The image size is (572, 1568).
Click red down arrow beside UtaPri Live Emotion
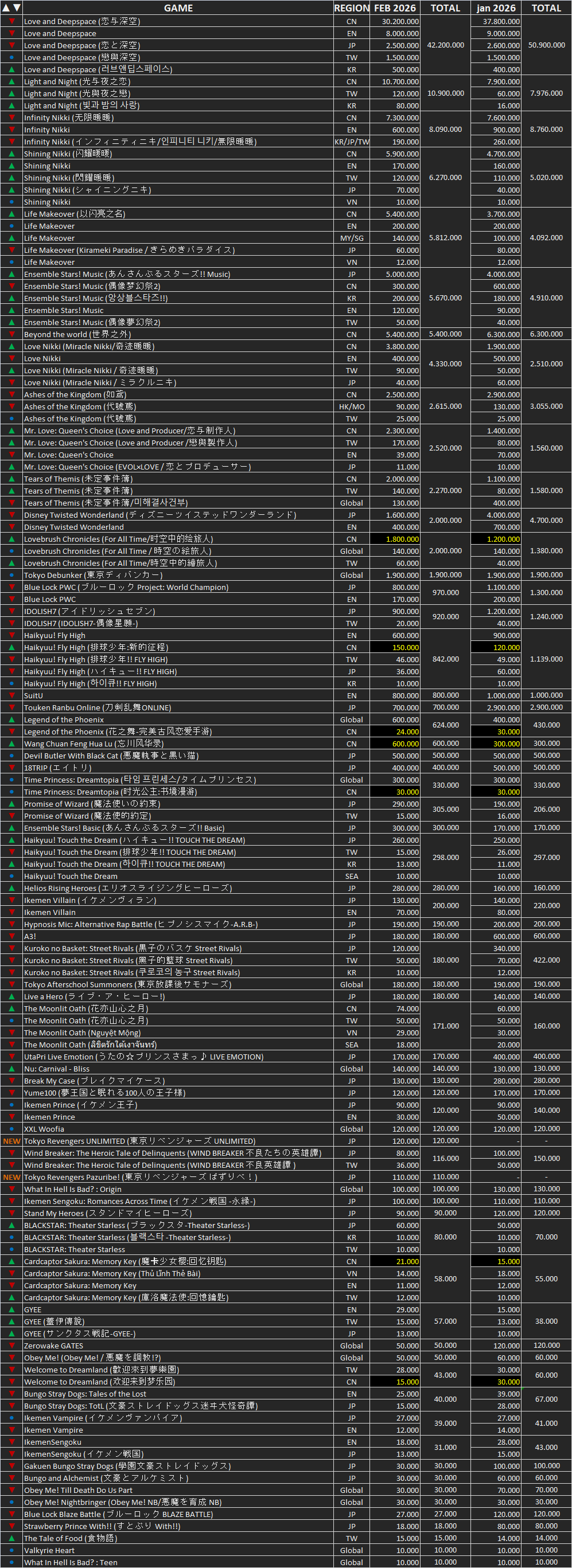pos(11,1057)
